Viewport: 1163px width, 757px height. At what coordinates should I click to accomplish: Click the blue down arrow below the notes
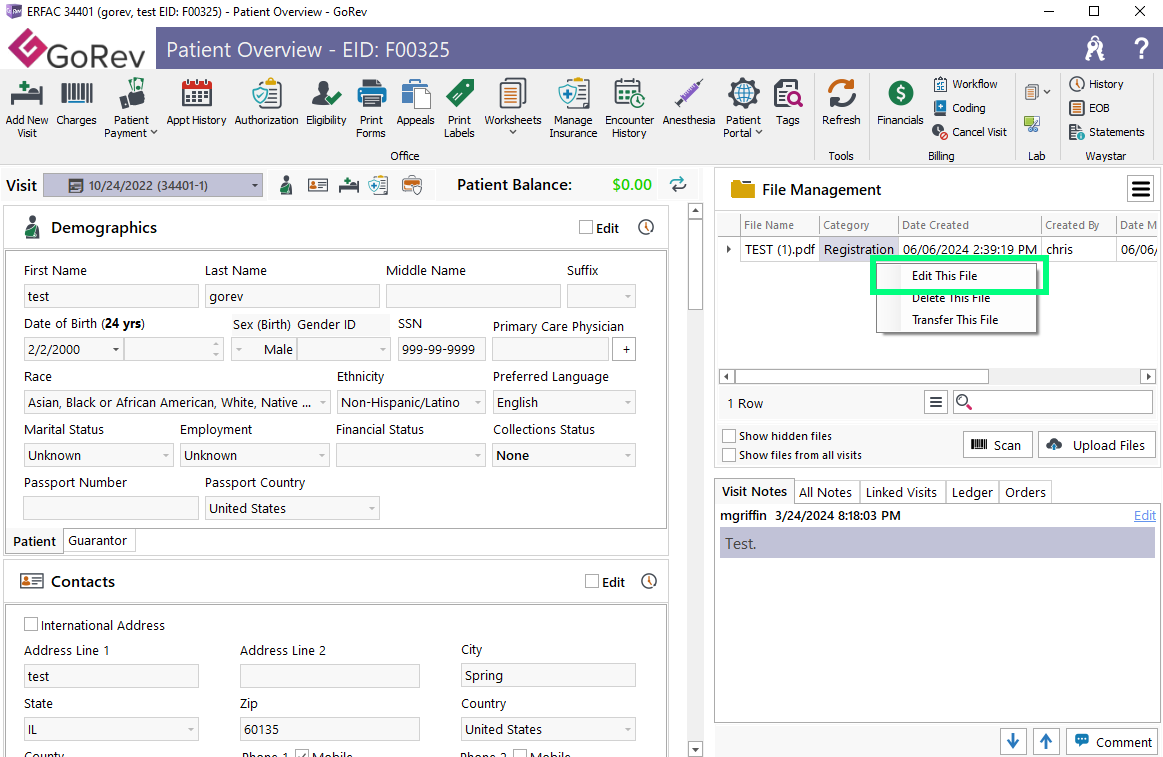pos(1013,741)
